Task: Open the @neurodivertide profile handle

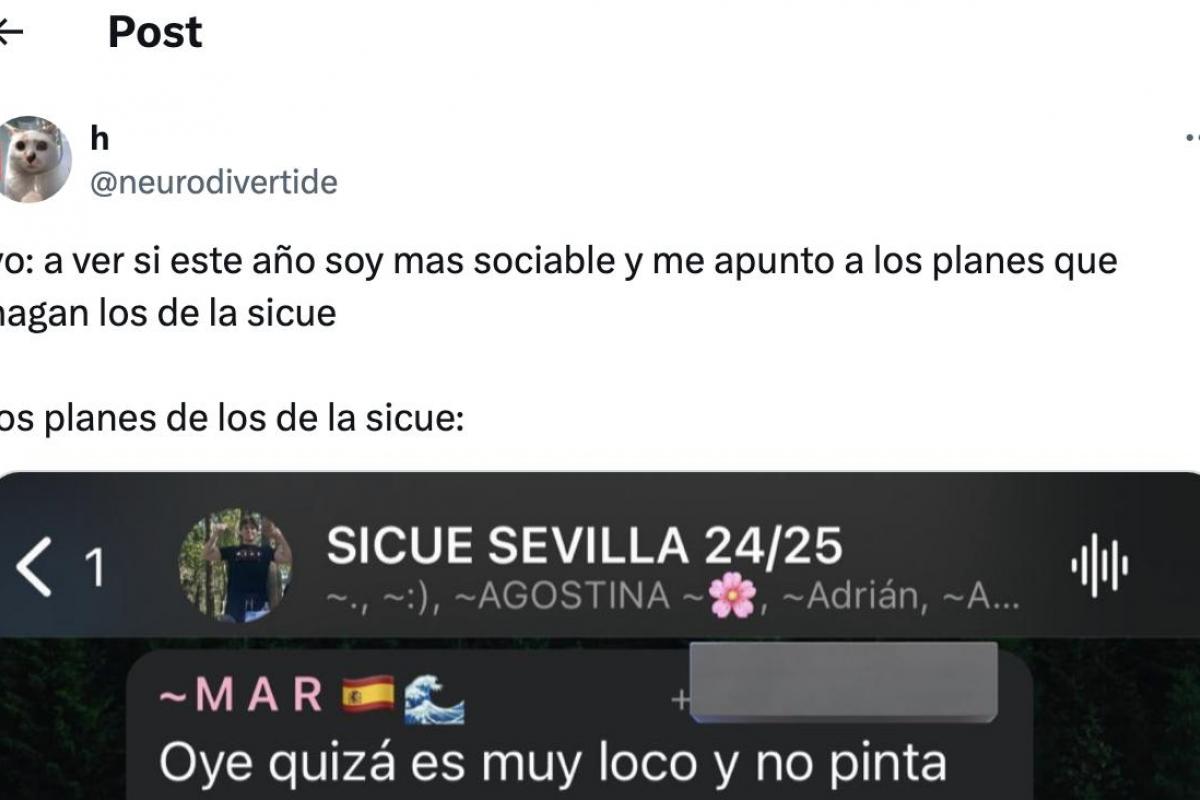Action: (214, 182)
